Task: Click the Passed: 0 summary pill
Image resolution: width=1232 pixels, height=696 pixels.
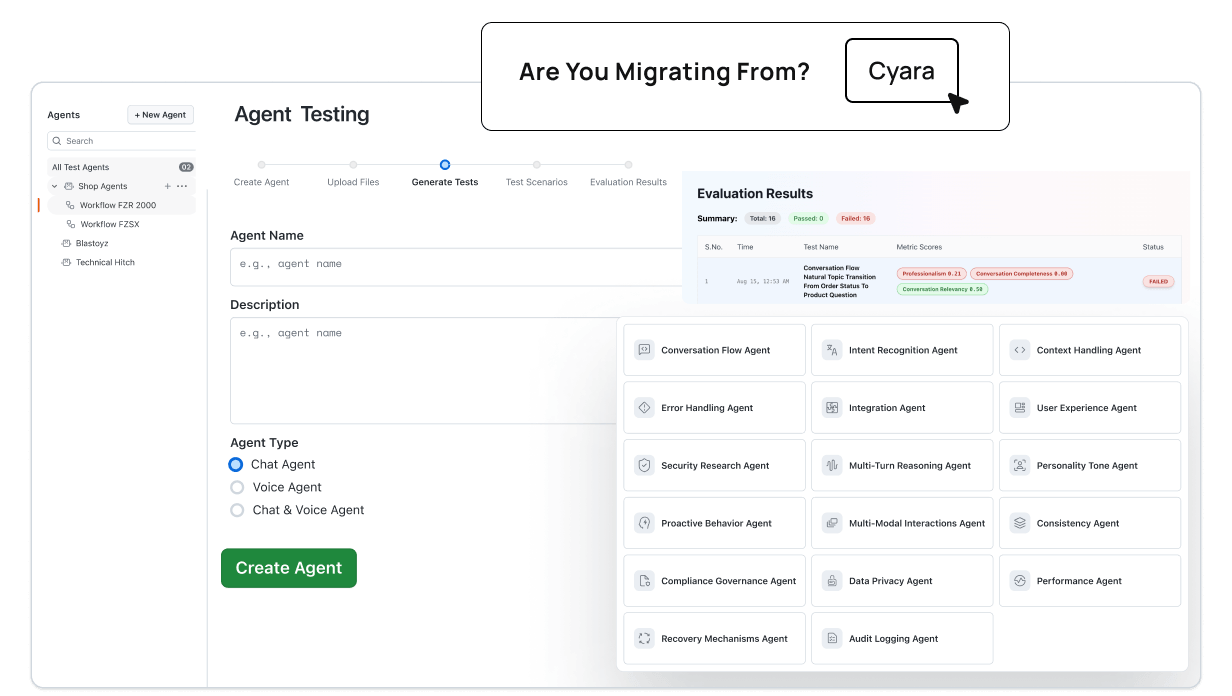Action: point(809,218)
